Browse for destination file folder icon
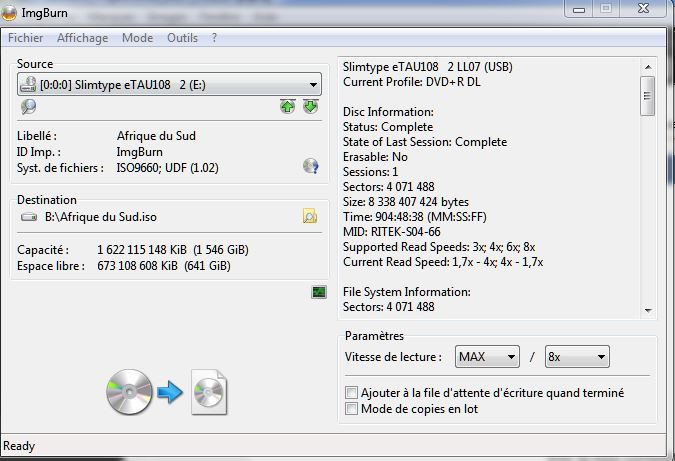675x461 pixels. pyautogui.click(x=310, y=216)
